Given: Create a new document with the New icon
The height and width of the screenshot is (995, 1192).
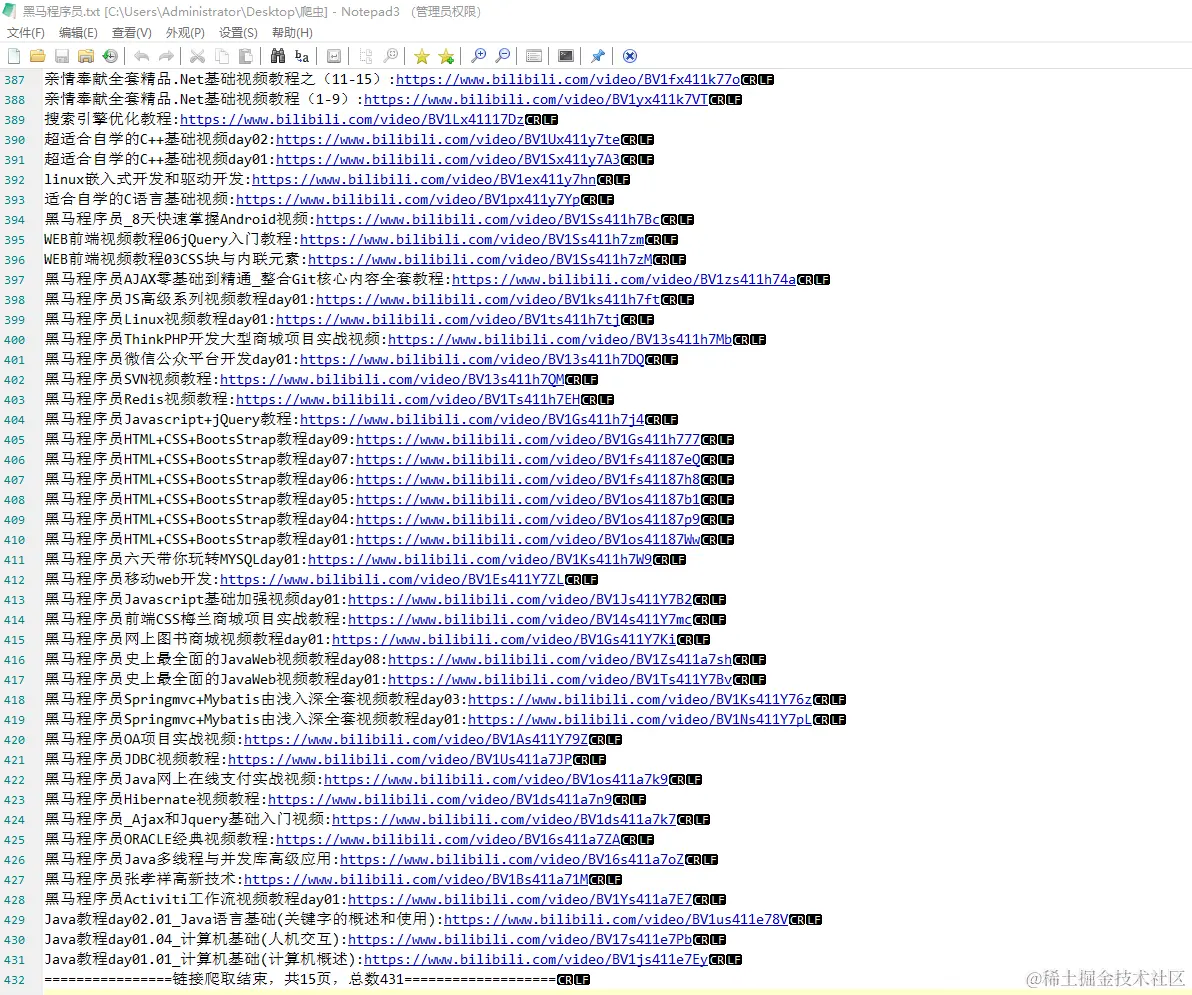Looking at the screenshot, I should (x=14, y=56).
